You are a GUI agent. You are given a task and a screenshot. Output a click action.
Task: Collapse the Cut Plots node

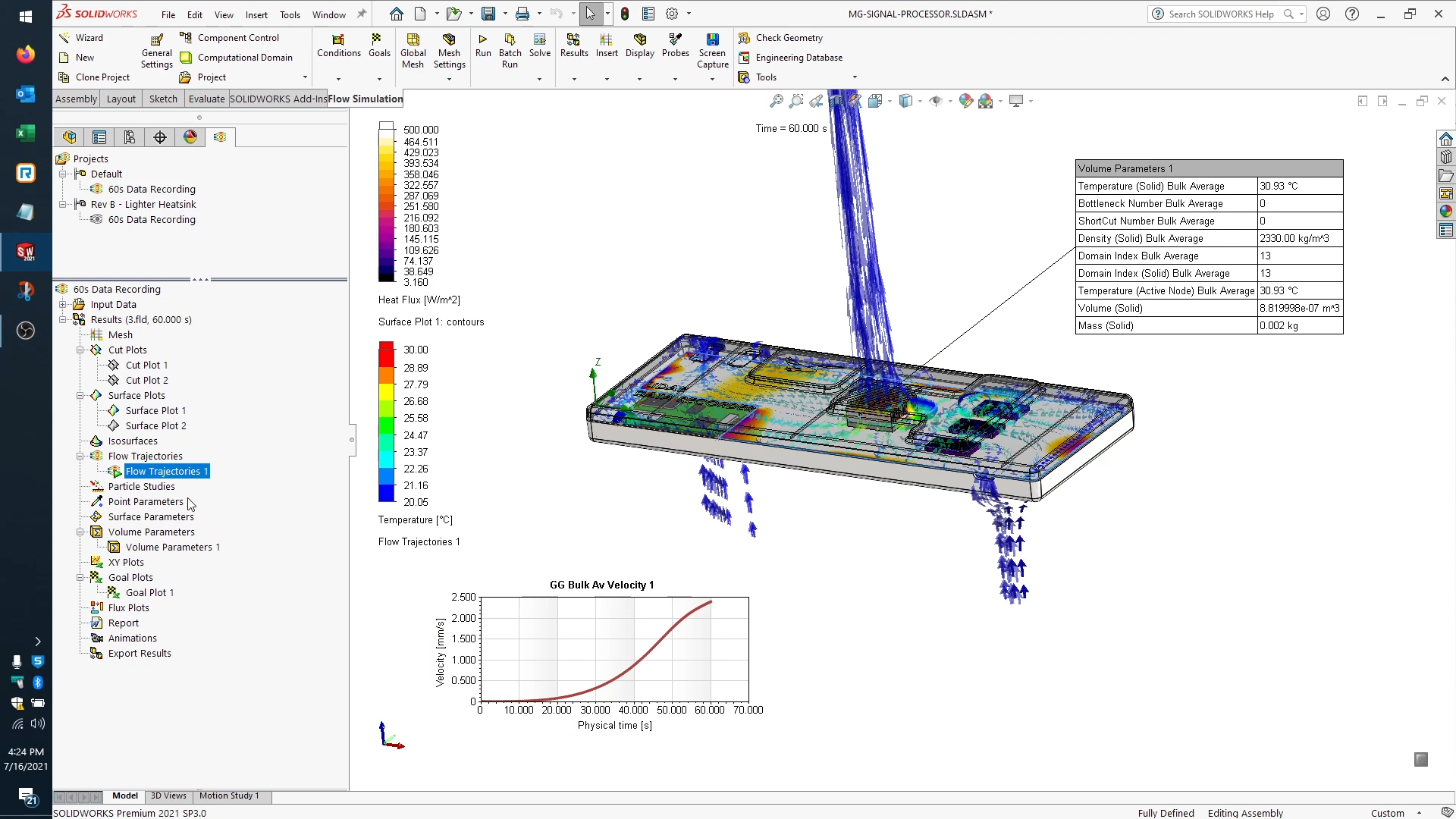point(80,350)
